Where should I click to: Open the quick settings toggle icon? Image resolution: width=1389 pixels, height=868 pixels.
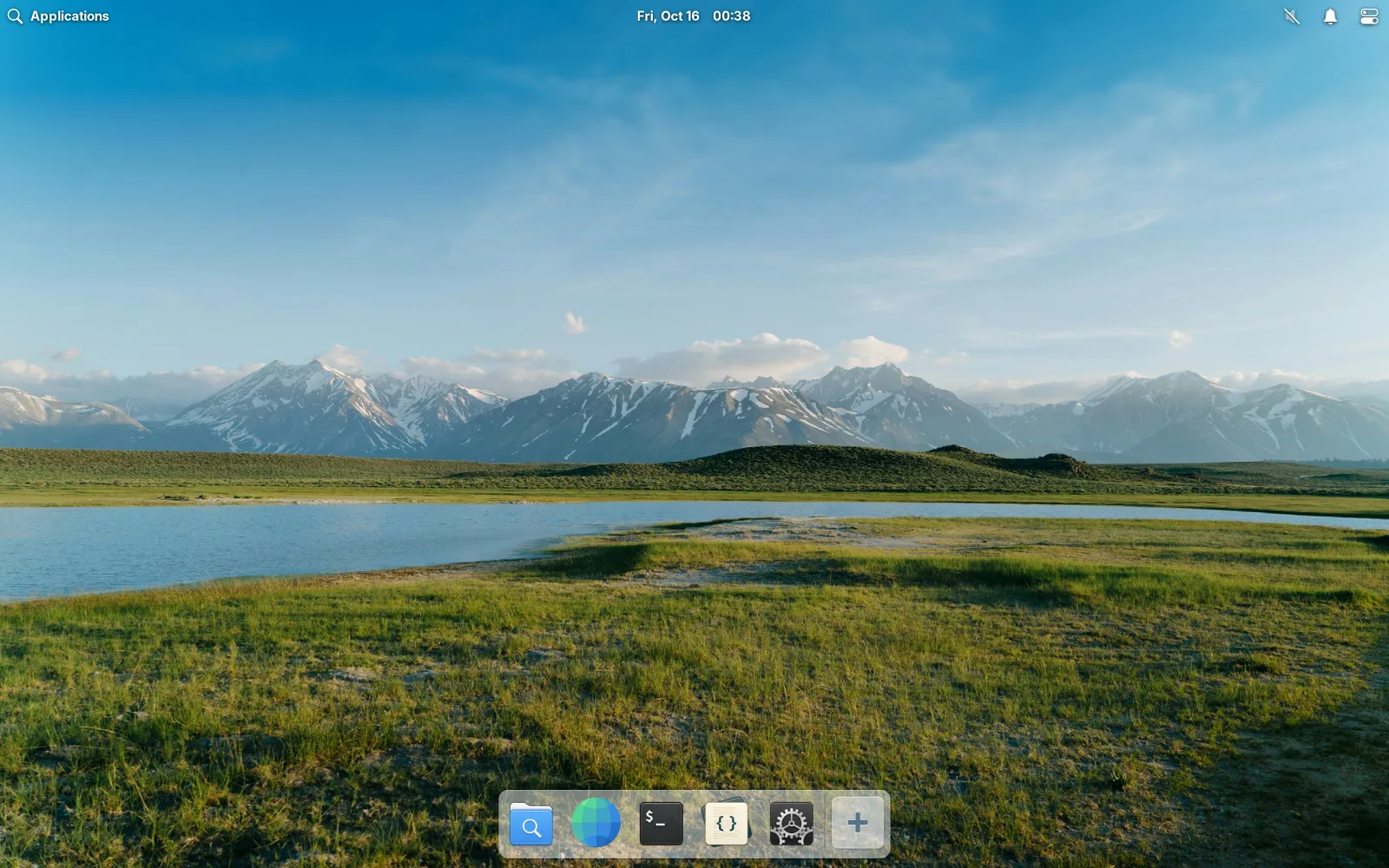[1369, 16]
